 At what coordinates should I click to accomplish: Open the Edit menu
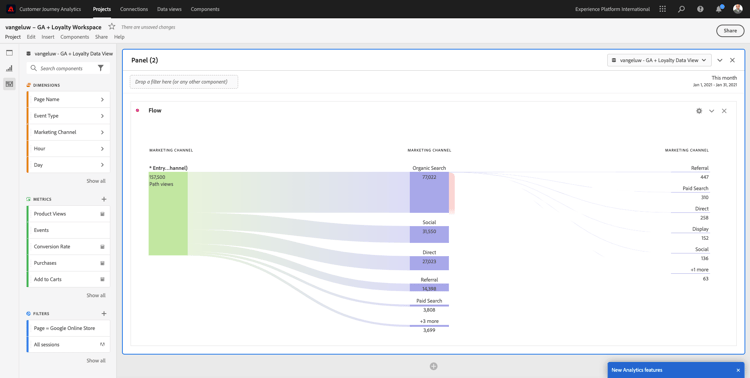pyautogui.click(x=31, y=37)
